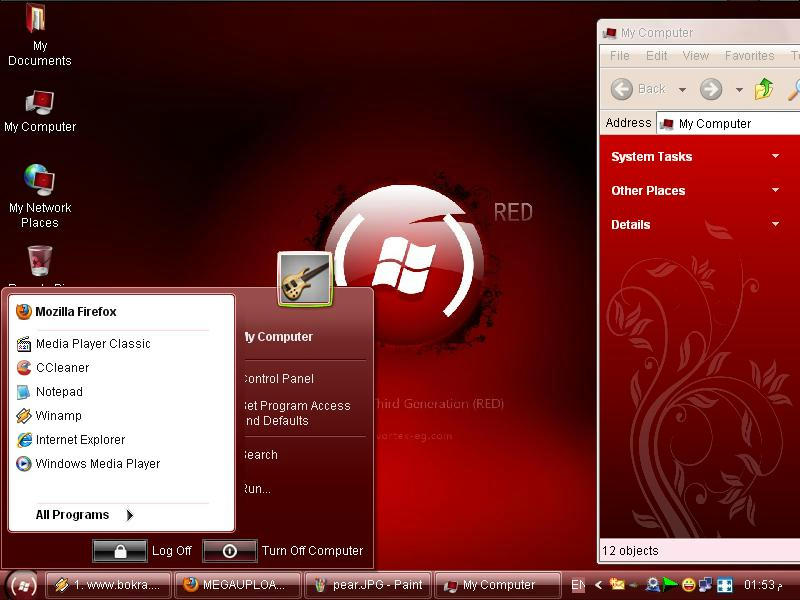800x600 pixels.
Task: Select the My Network Places desktop icon
Action: click(40, 196)
